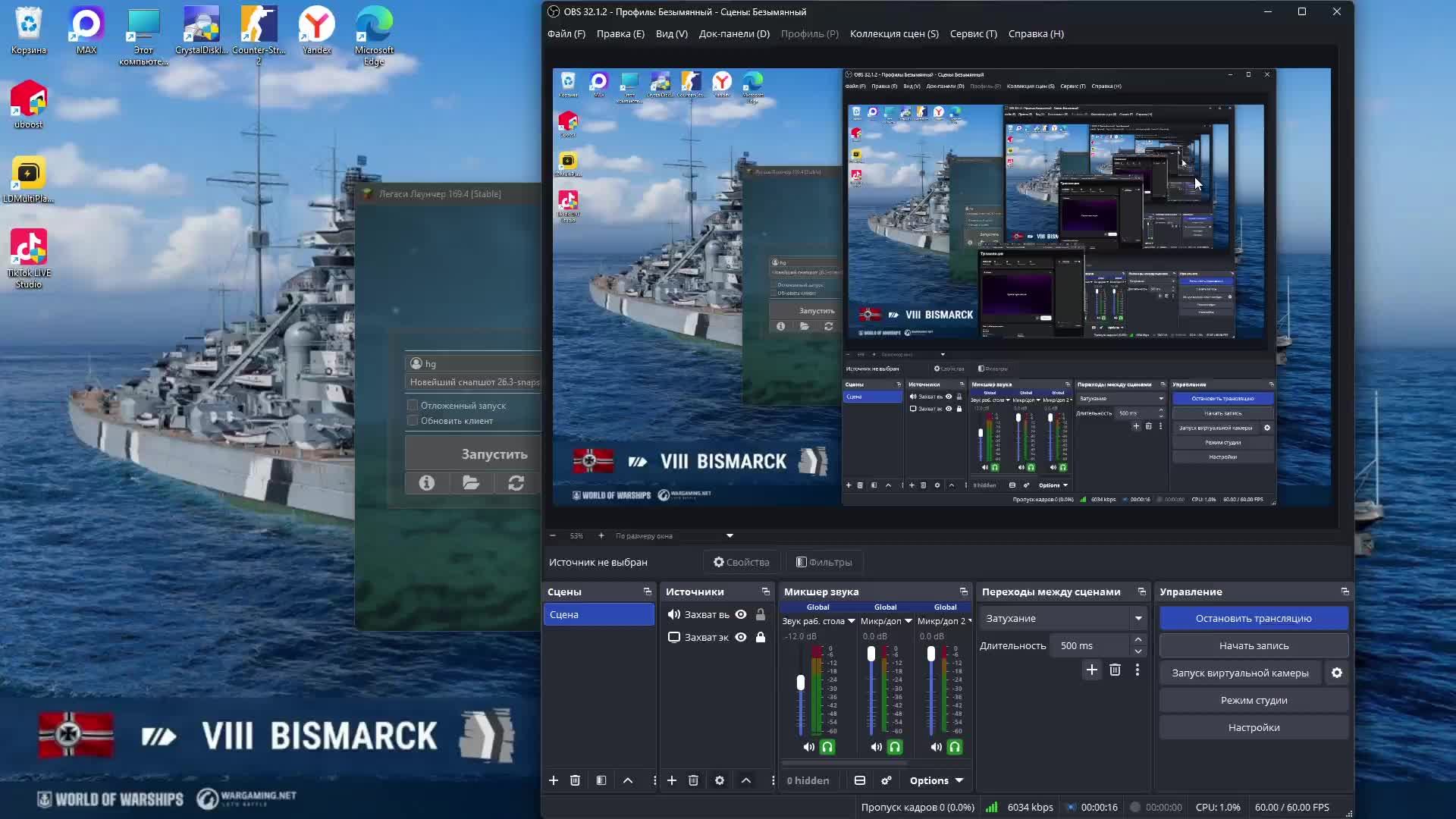This screenshot has height=819, width=1456.
Task: Open version selector in Legacy Launcher
Action: [x=474, y=382]
